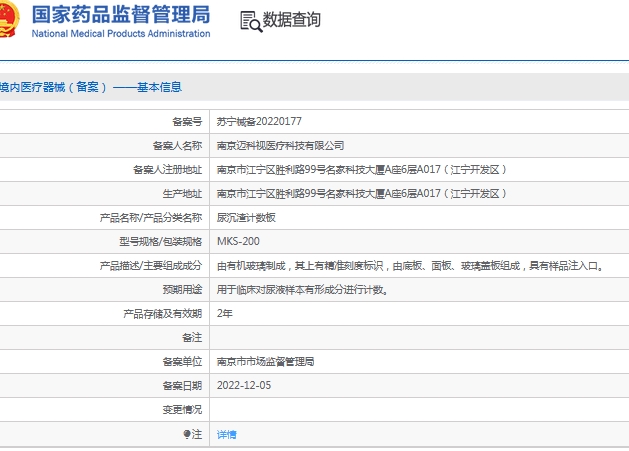Click the 备案人名称 label
Viewport: 629px width, 451px height.
click(x=177, y=145)
